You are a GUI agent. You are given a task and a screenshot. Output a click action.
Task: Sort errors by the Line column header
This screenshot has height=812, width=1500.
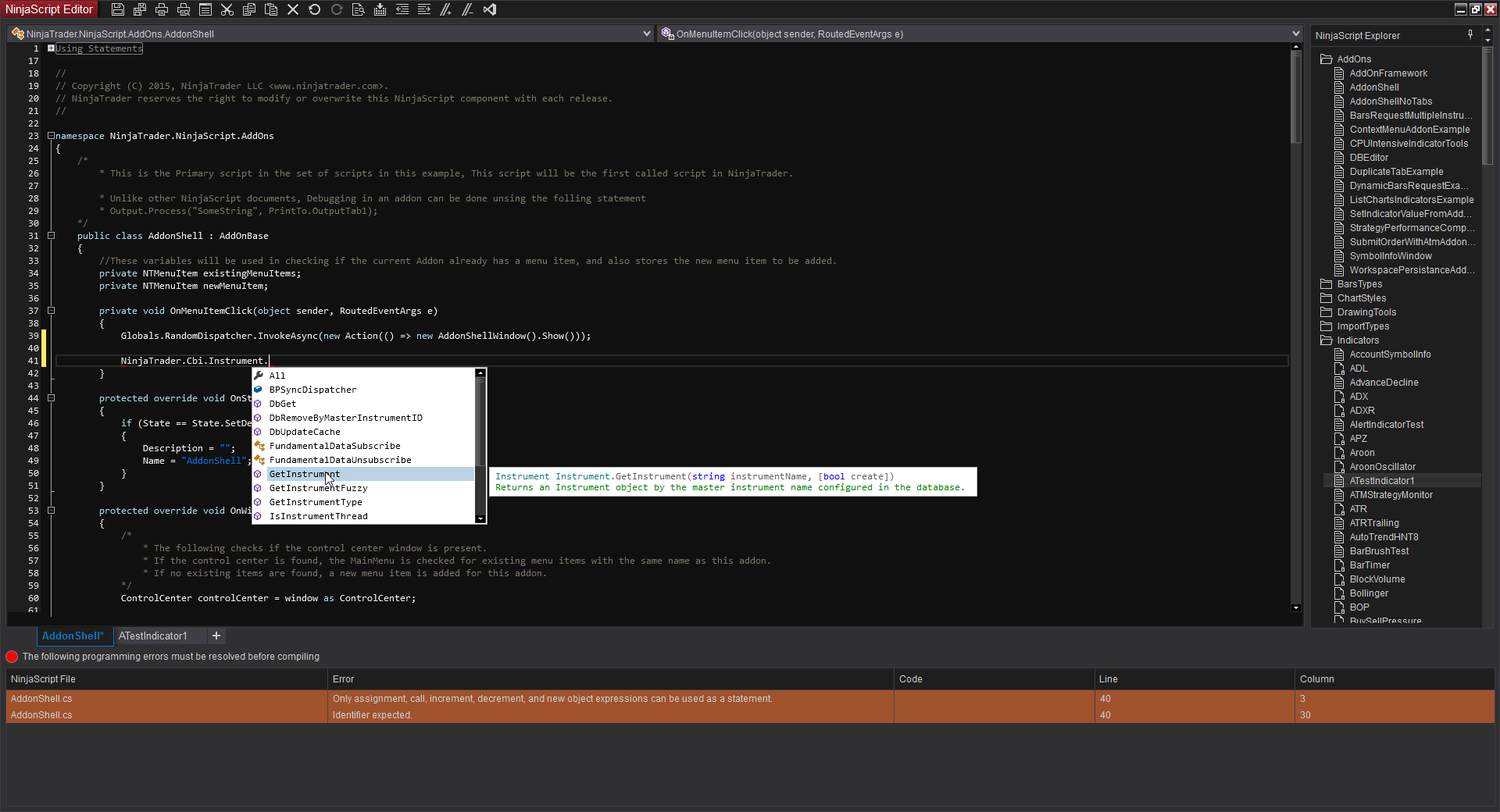[1195, 679]
